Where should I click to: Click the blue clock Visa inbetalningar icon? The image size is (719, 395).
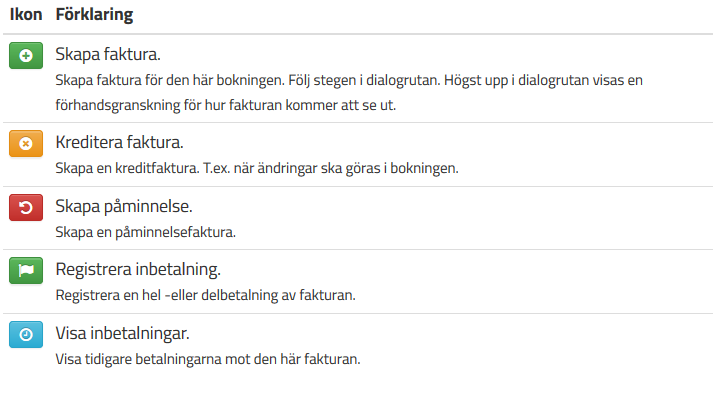[26, 334]
